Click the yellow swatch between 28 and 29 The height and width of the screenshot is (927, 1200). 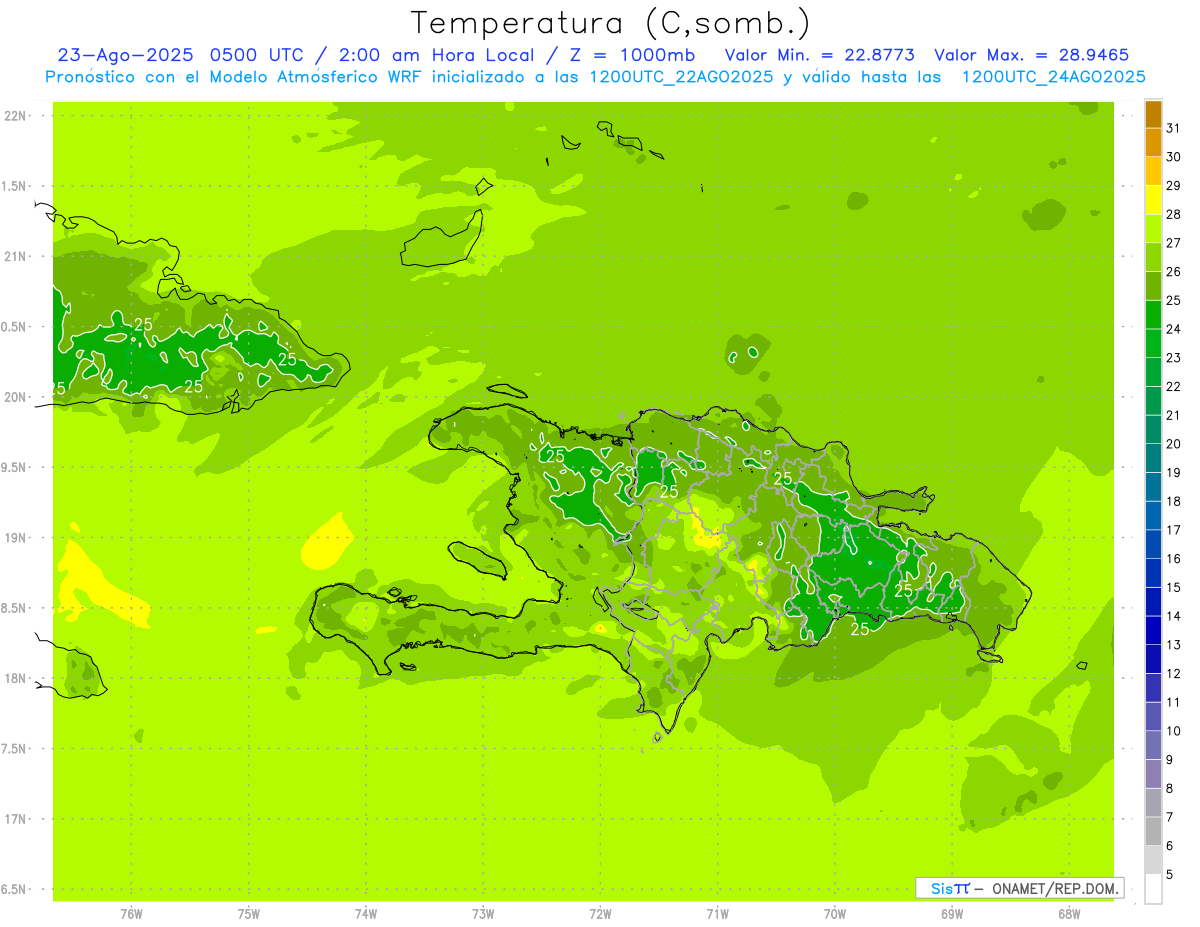click(x=1153, y=200)
